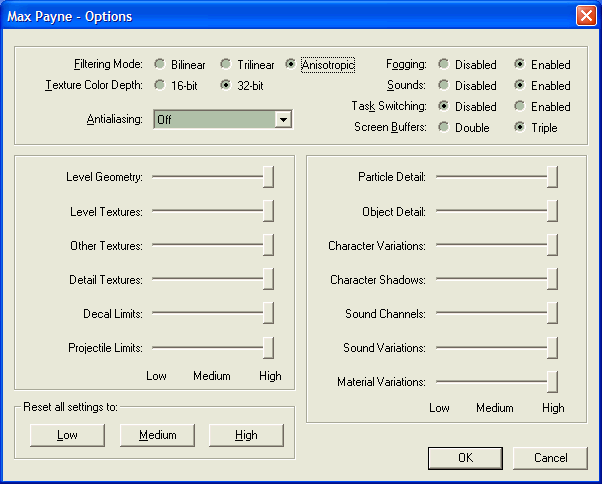Viewport: 602px width, 484px height.
Task: Click the Character Shadows slider thumb
Action: point(552,279)
